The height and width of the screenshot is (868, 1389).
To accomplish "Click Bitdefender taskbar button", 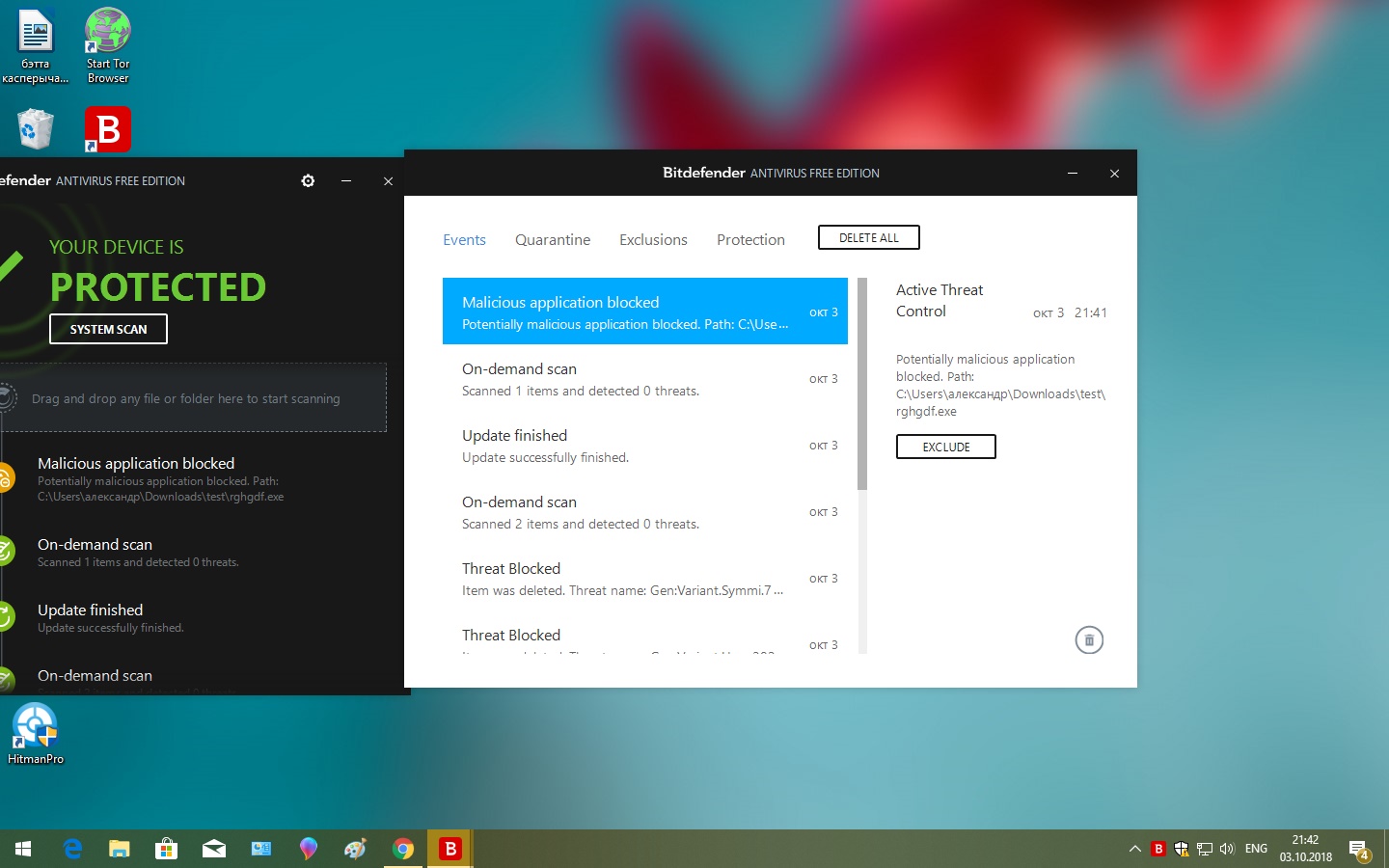I will [449, 849].
